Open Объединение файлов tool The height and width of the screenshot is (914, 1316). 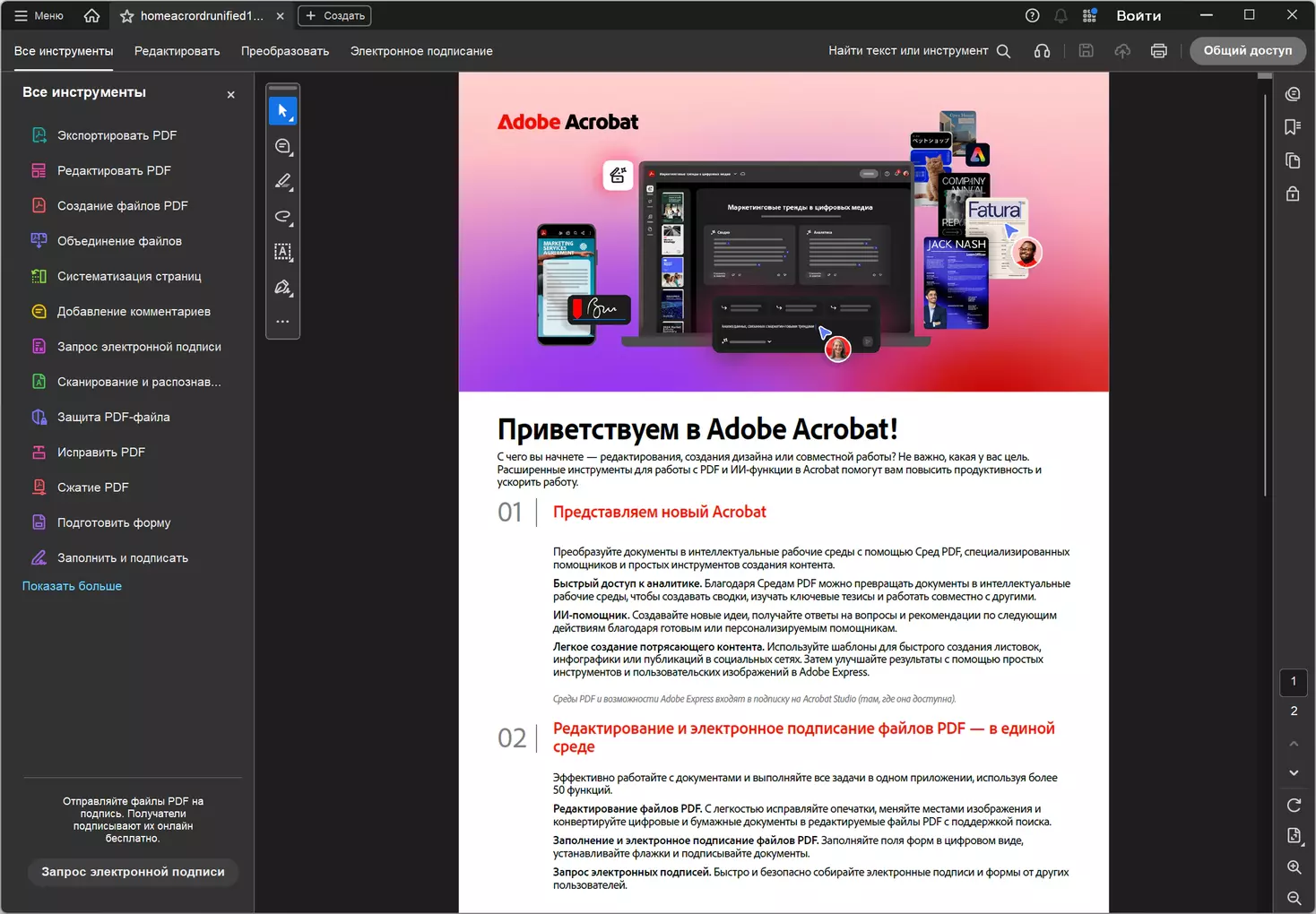click(x=128, y=241)
